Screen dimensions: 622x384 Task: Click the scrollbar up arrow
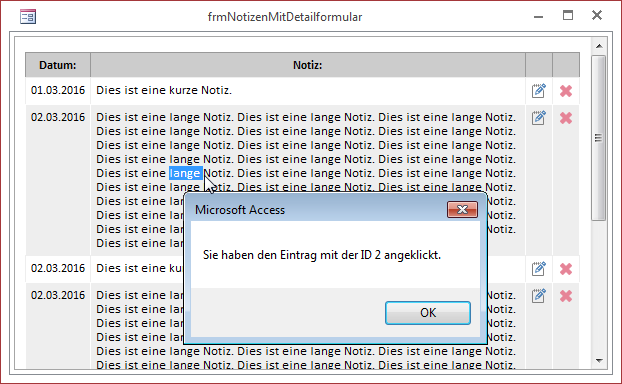599,46
